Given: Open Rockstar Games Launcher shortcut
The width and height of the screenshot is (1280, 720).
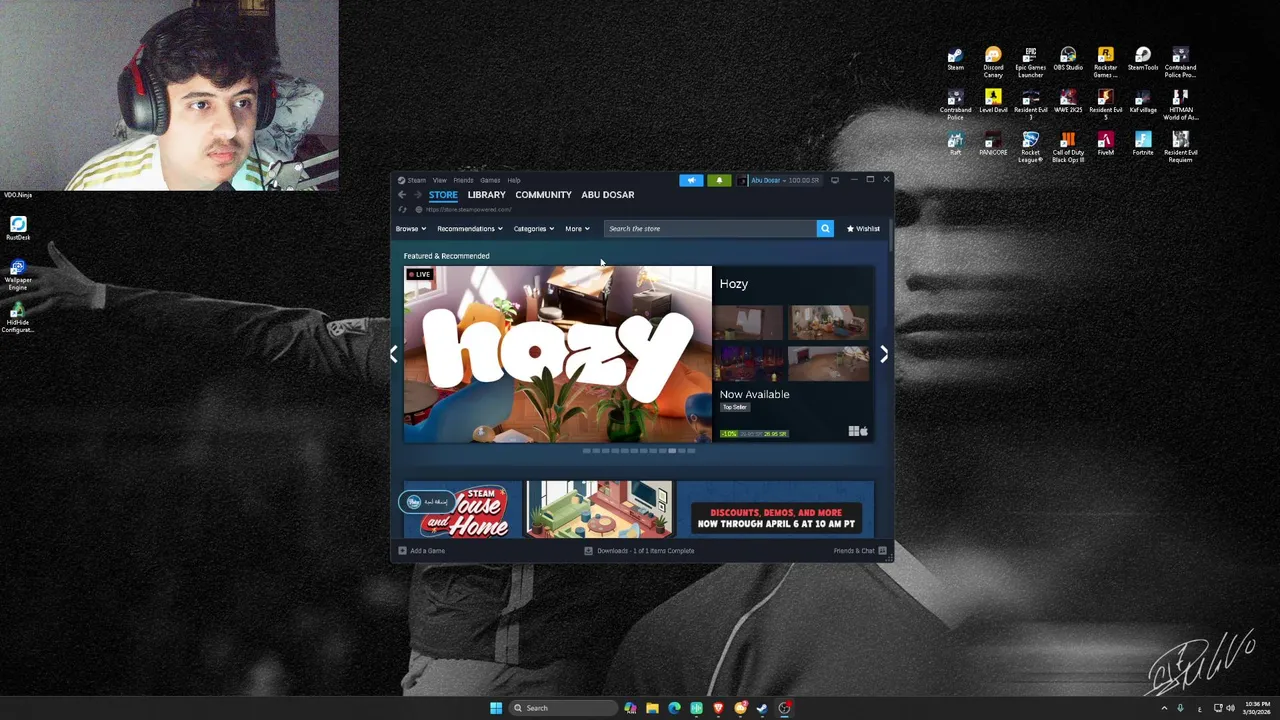Looking at the screenshot, I should pyautogui.click(x=1105, y=62).
